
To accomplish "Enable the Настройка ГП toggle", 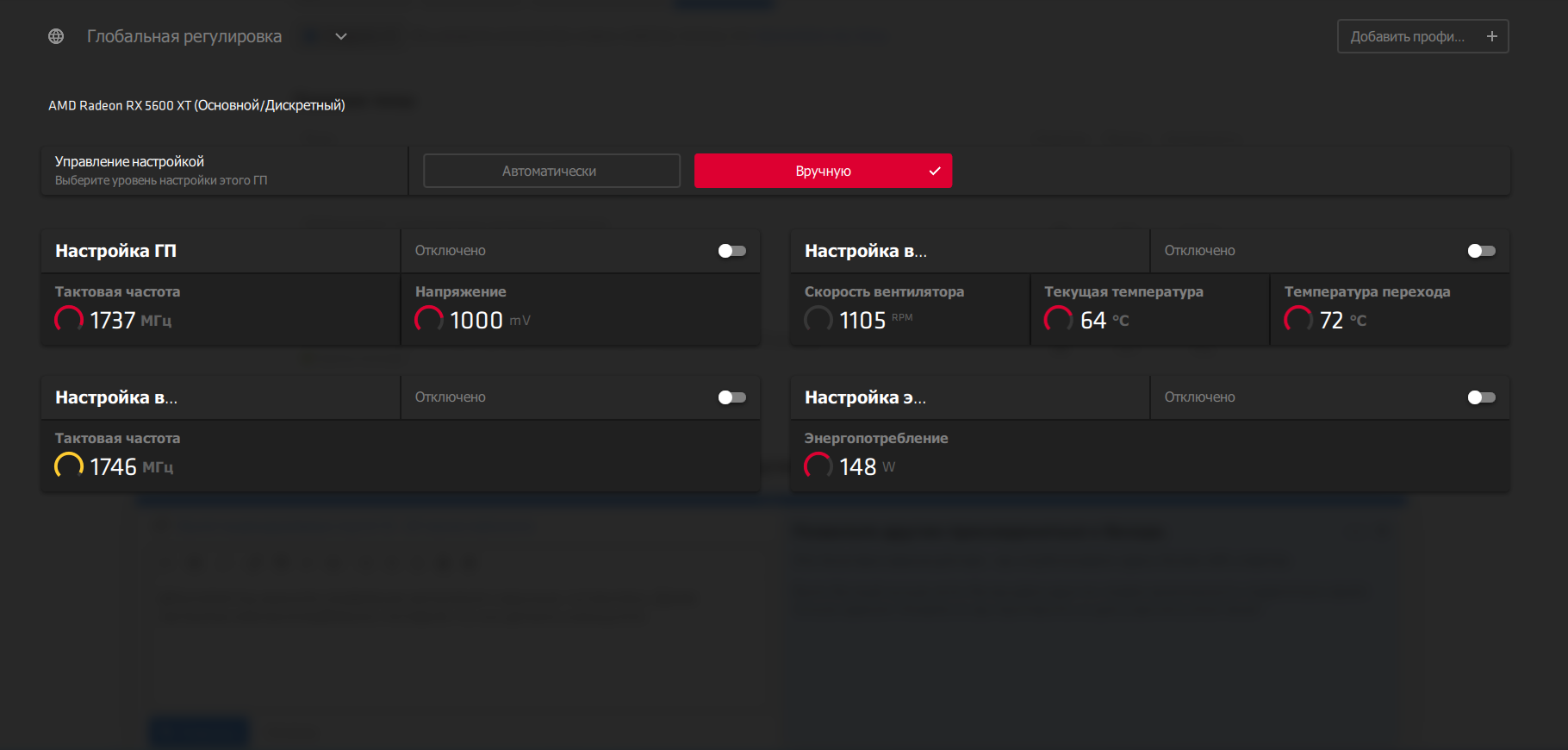I will (731, 251).
